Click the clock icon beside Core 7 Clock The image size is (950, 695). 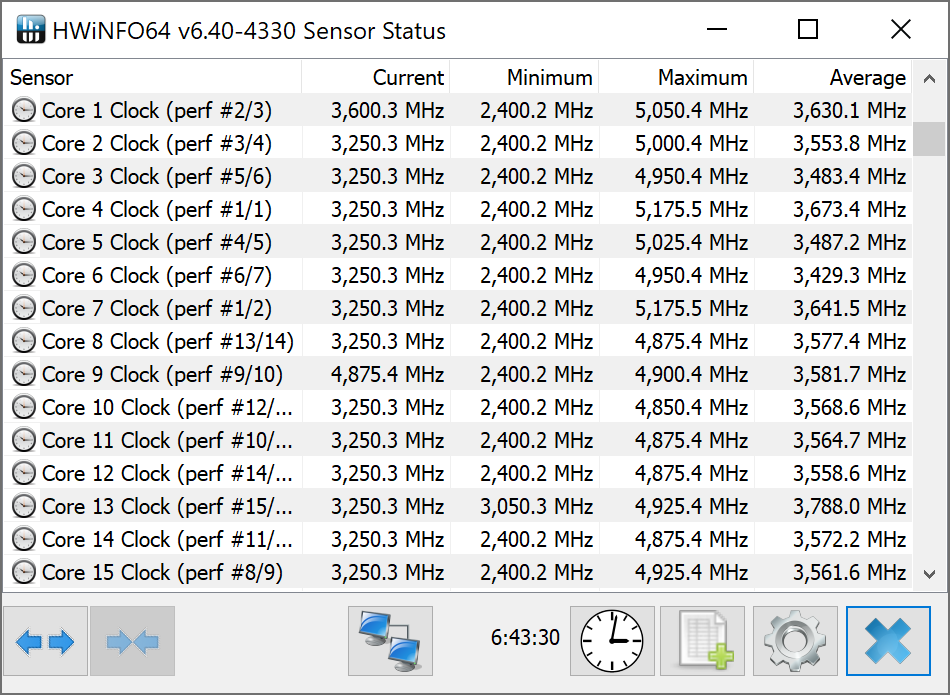(24, 308)
